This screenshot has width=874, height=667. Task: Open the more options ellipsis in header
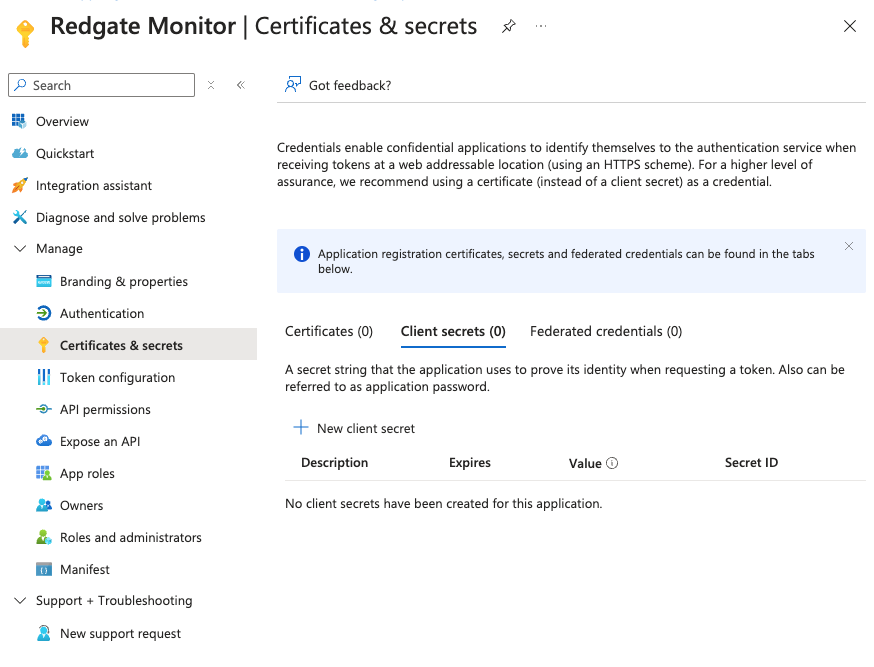point(541,27)
